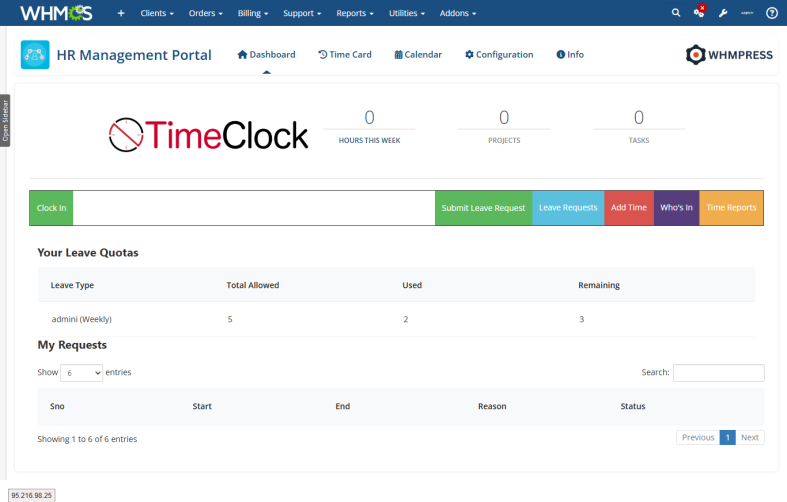Click the 'Showing 1 to 6 of 6 entries' text
Screen dimensions: 787x502
coord(87,439)
